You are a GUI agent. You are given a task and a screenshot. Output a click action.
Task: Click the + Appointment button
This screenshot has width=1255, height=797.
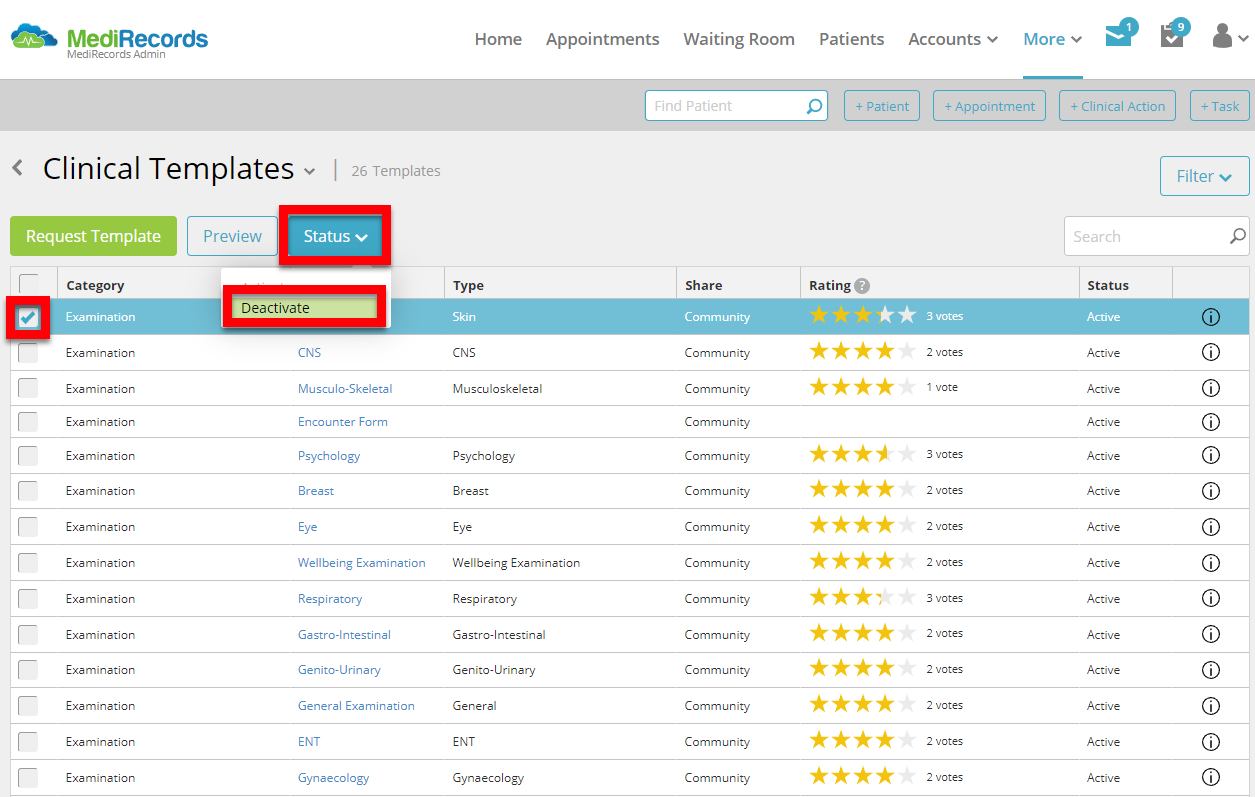pos(989,106)
